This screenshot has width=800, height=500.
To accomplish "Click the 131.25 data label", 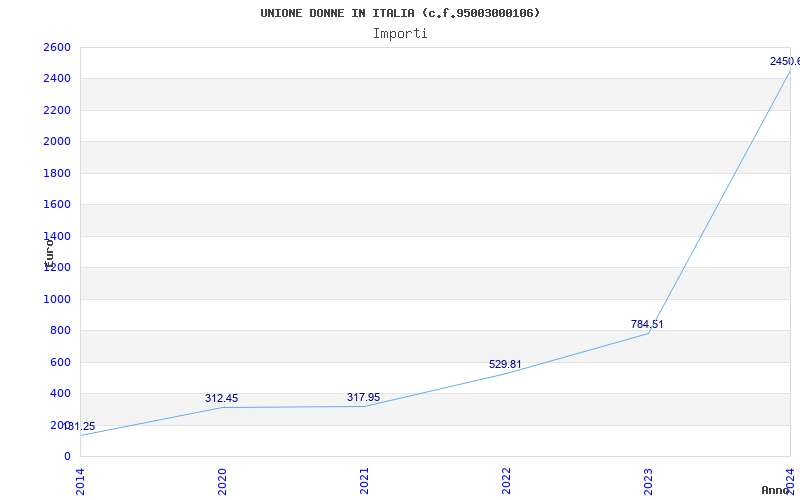I will coord(79,427).
